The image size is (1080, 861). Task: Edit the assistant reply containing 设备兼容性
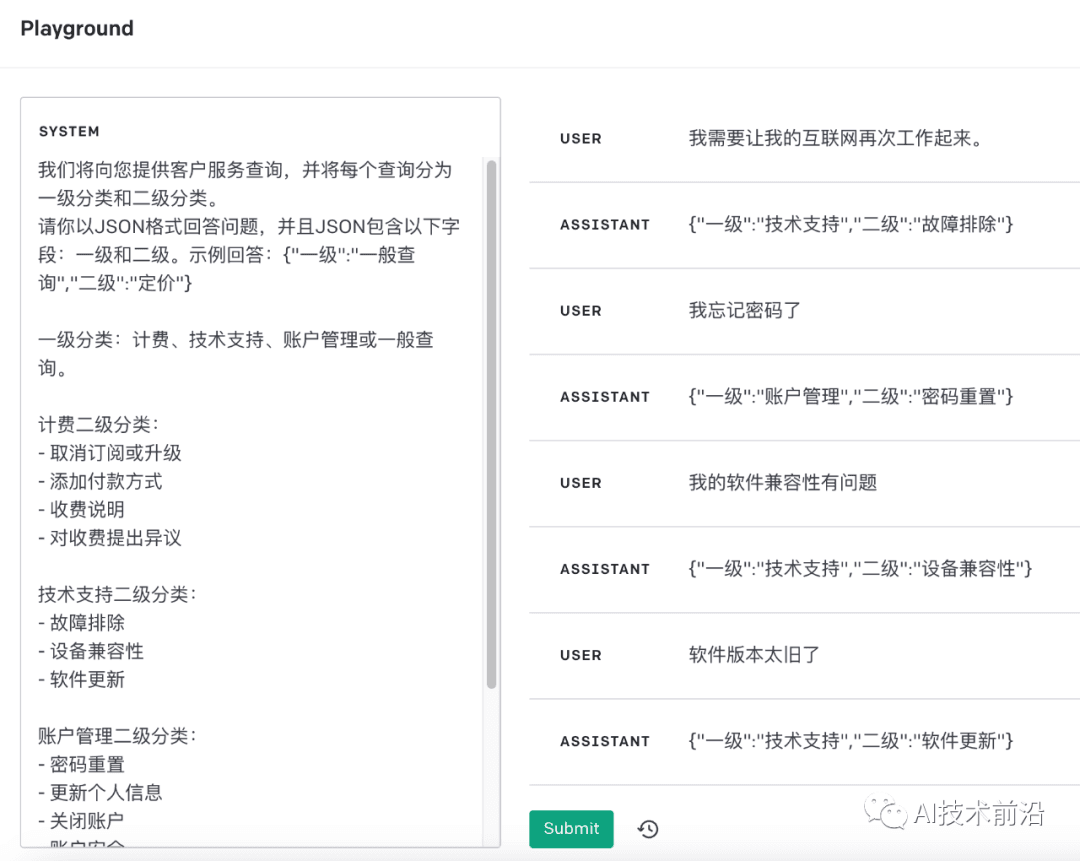860,568
